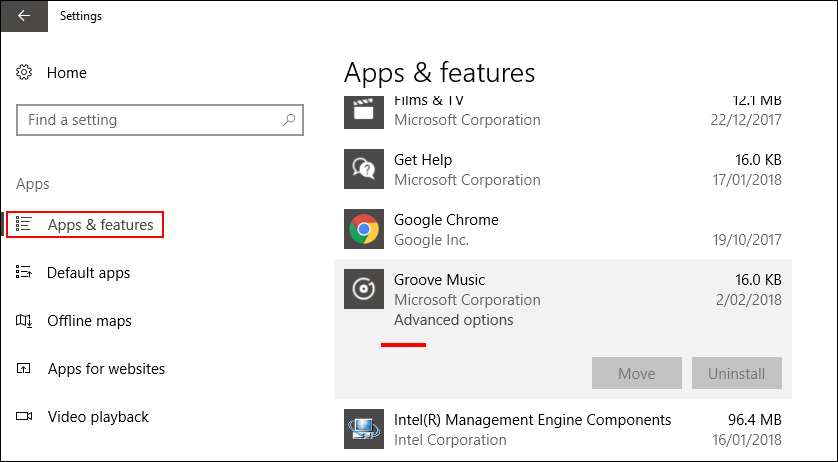Click the 96.4 MB size value

click(755, 419)
